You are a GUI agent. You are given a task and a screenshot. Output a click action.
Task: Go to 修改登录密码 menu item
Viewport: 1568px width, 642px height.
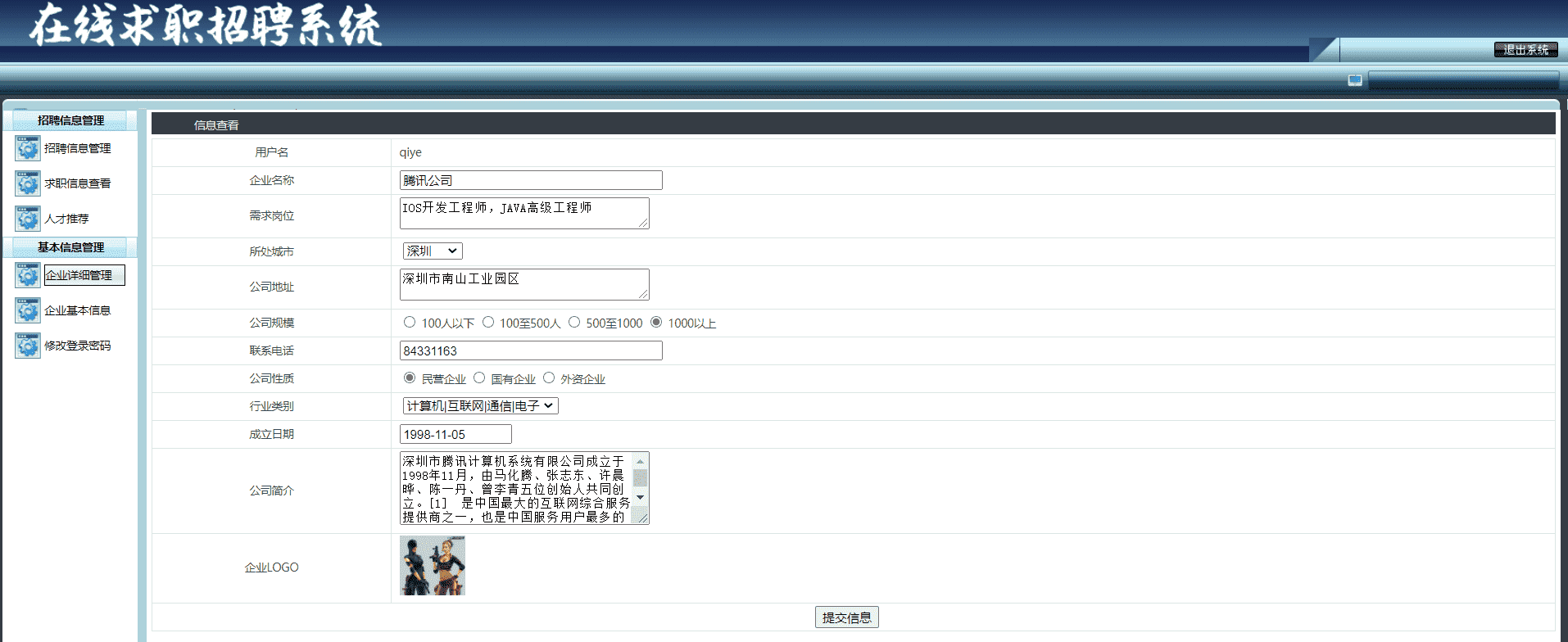click(78, 346)
